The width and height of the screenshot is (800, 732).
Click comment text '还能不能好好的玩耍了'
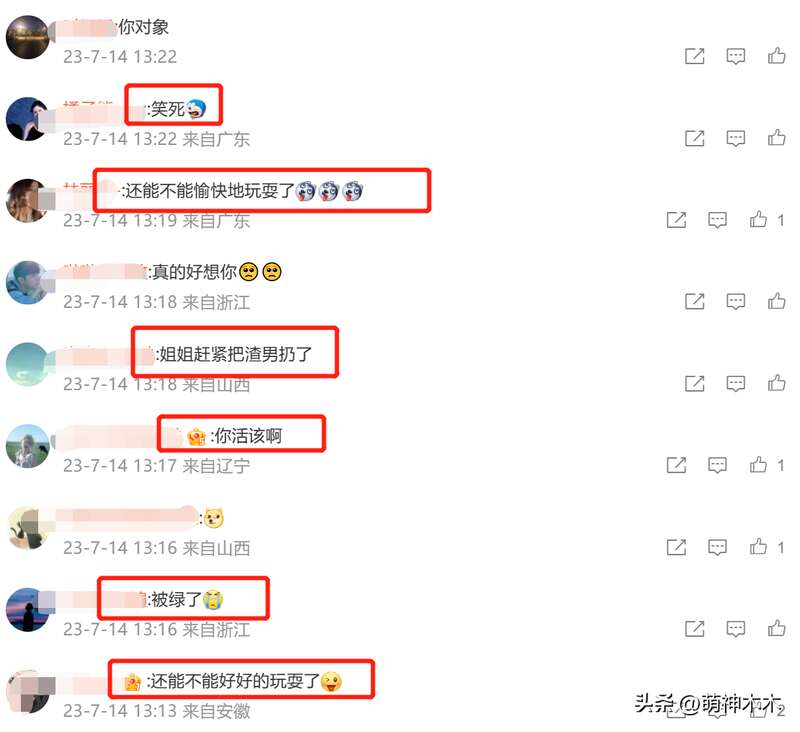click(235, 681)
